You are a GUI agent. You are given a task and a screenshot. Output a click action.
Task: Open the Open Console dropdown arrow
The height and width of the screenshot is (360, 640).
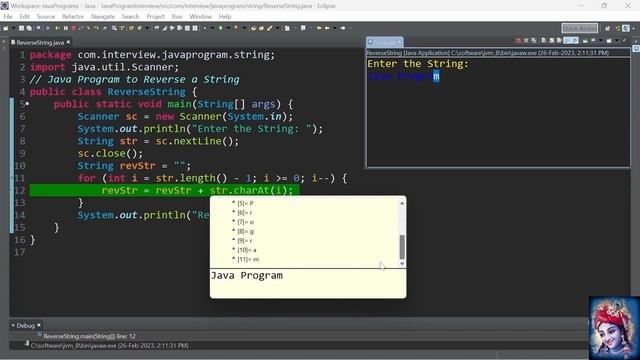coord(617,40)
